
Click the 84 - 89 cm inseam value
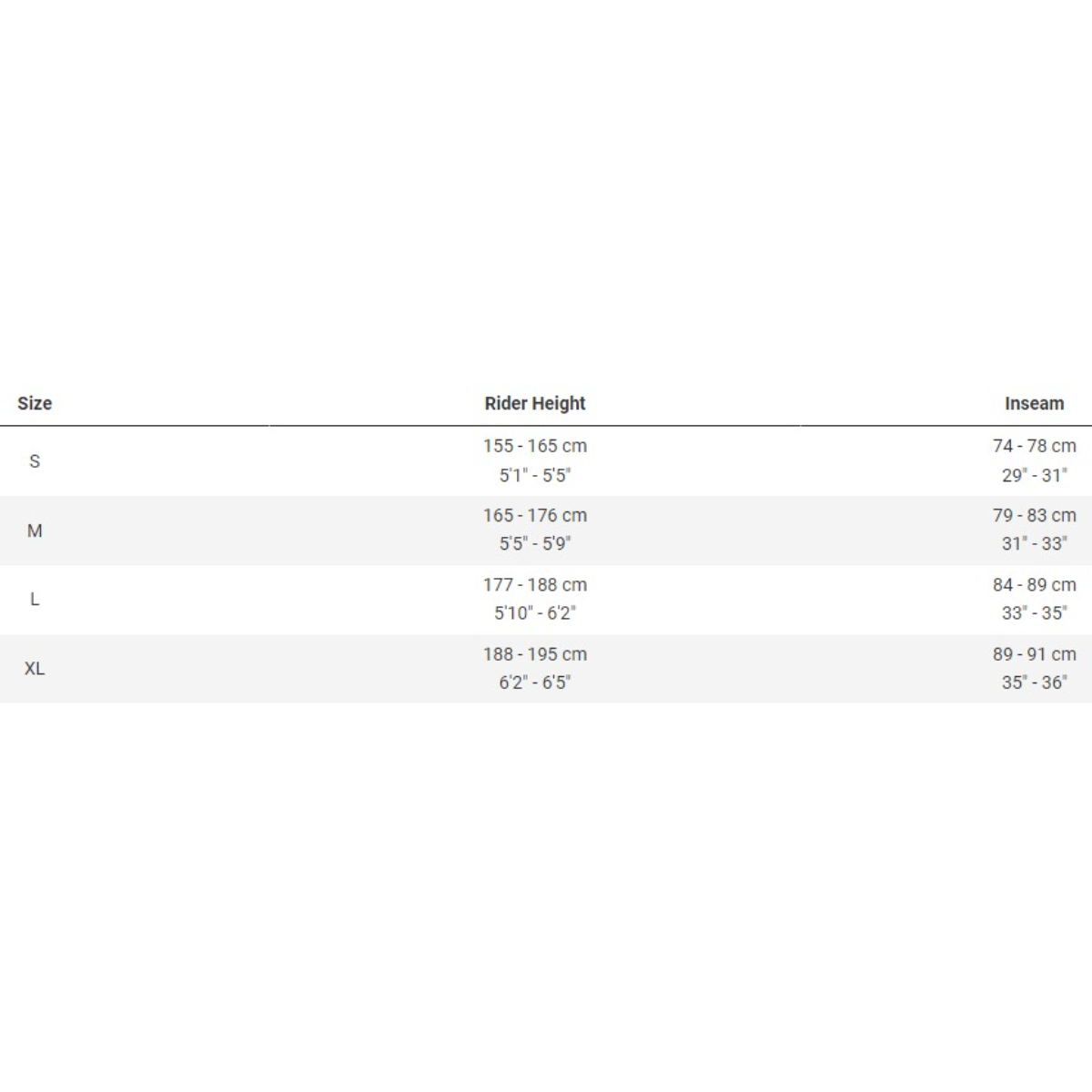(x=1034, y=584)
